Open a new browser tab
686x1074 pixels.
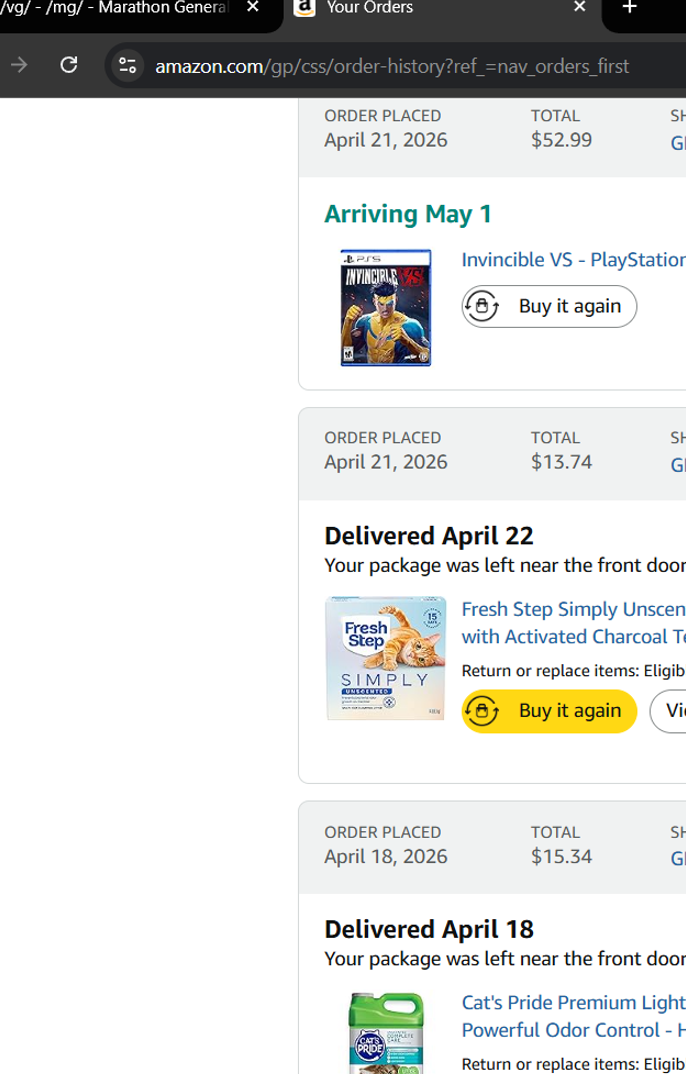(629, 8)
